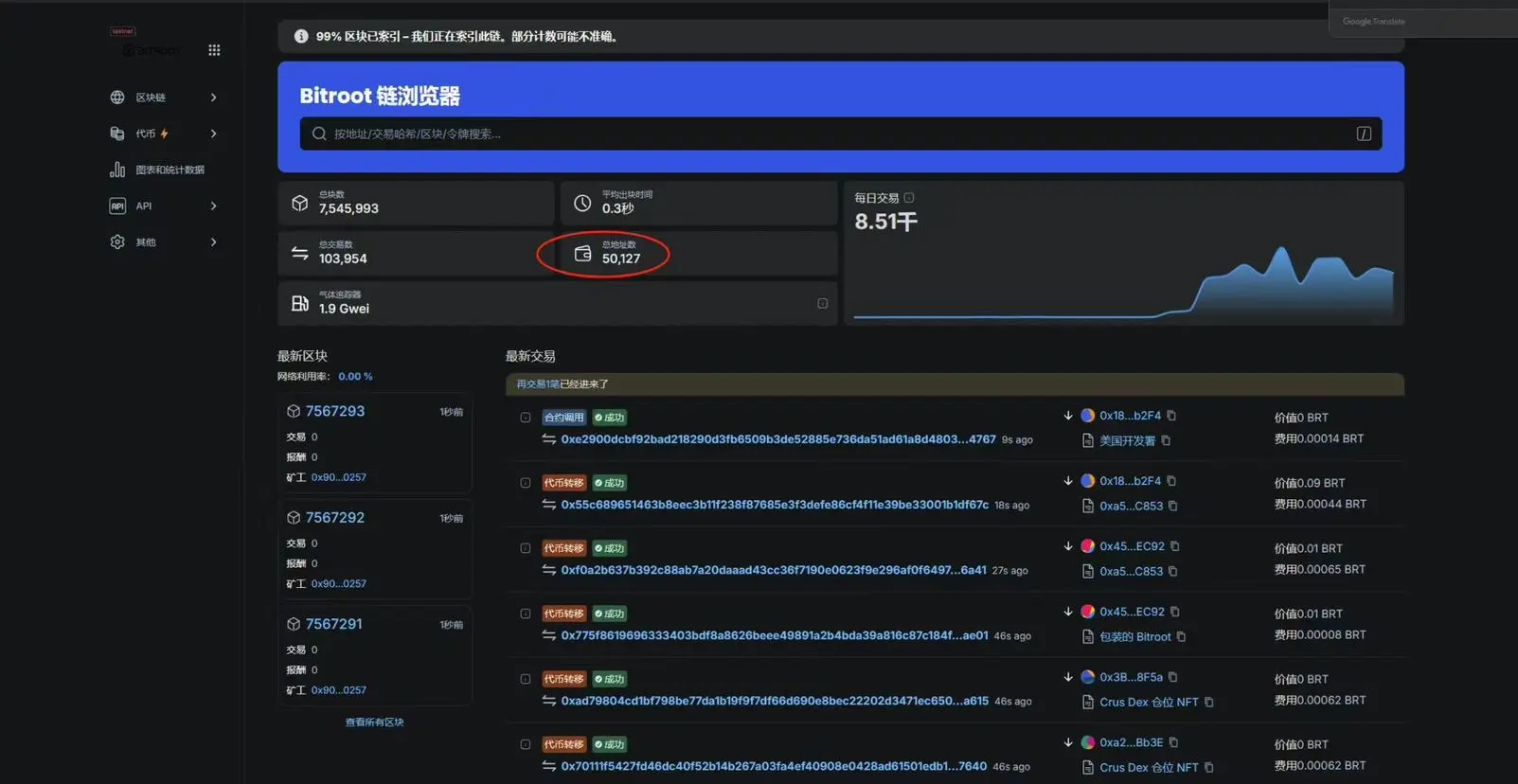Open additional info for transaction 0x70111f54…7640
The image size is (1518, 784).
[526, 744]
